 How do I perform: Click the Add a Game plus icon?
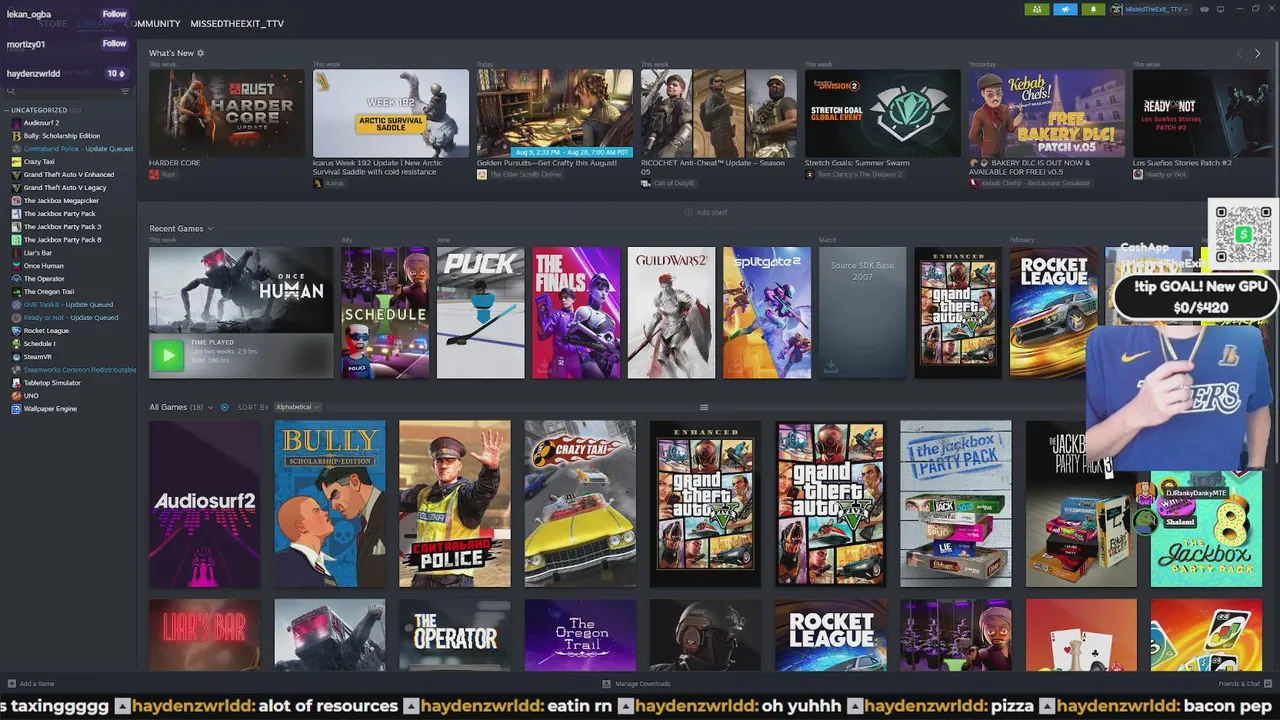pos(10,684)
